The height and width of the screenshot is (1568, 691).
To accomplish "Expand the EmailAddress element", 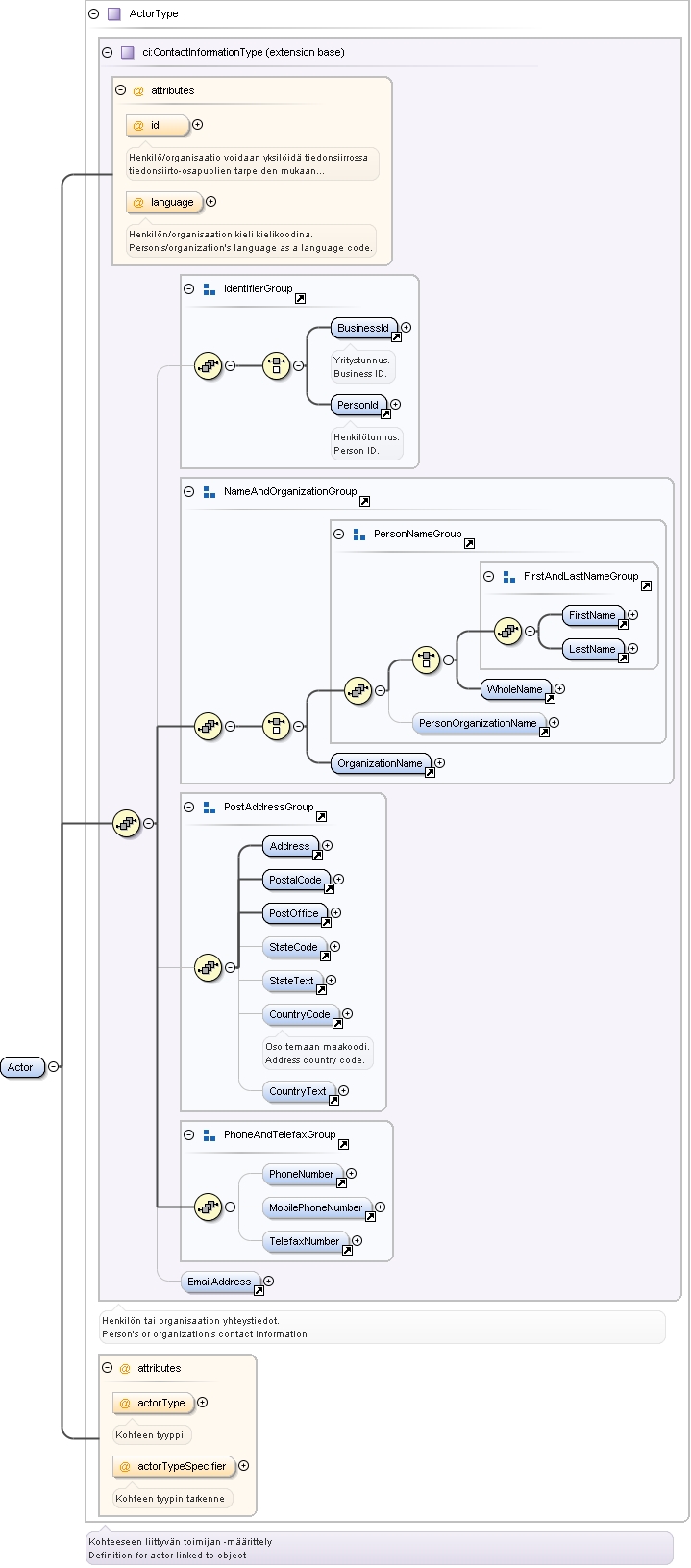I will [x=268, y=1282].
